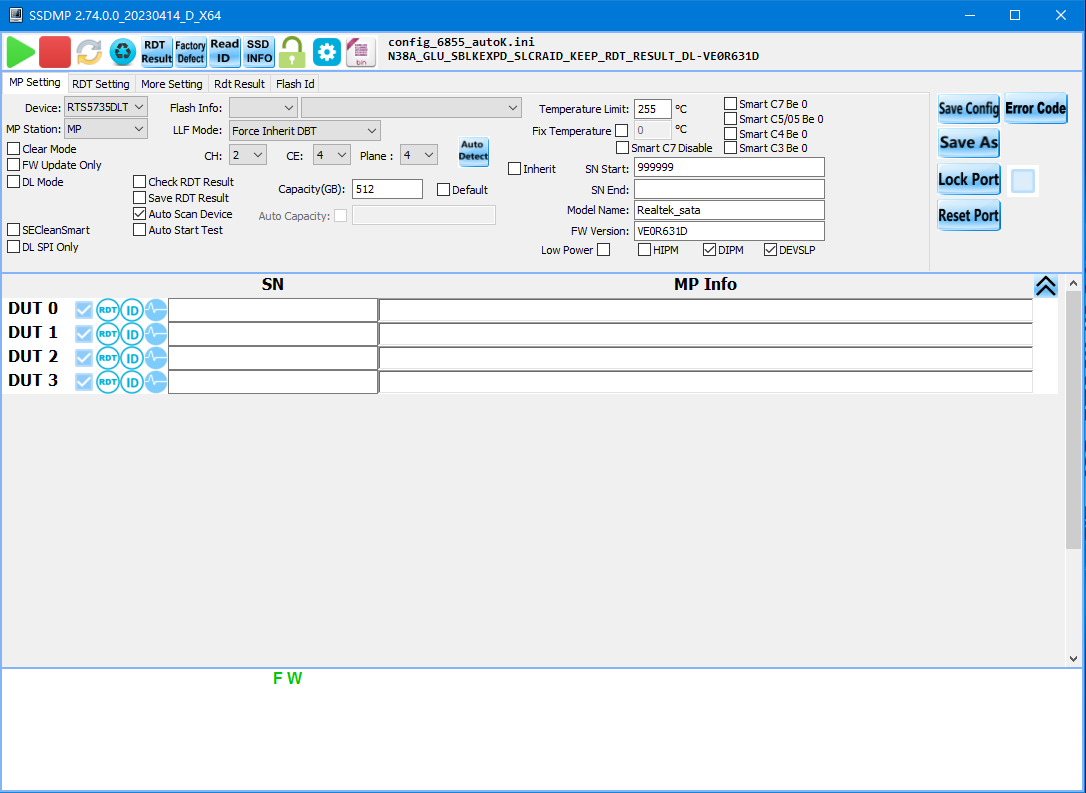Open the Device dropdown RTS5735DLT

(x=106, y=107)
